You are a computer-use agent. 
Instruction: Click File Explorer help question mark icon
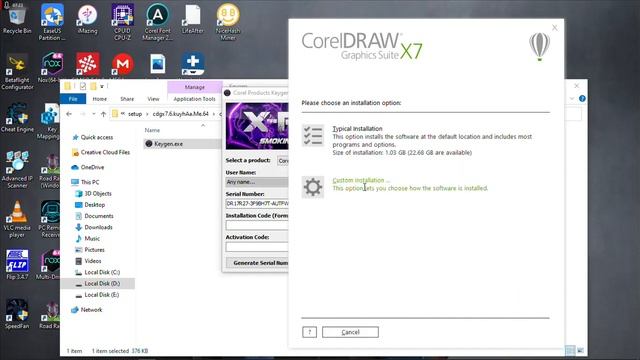tap(582, 98)
